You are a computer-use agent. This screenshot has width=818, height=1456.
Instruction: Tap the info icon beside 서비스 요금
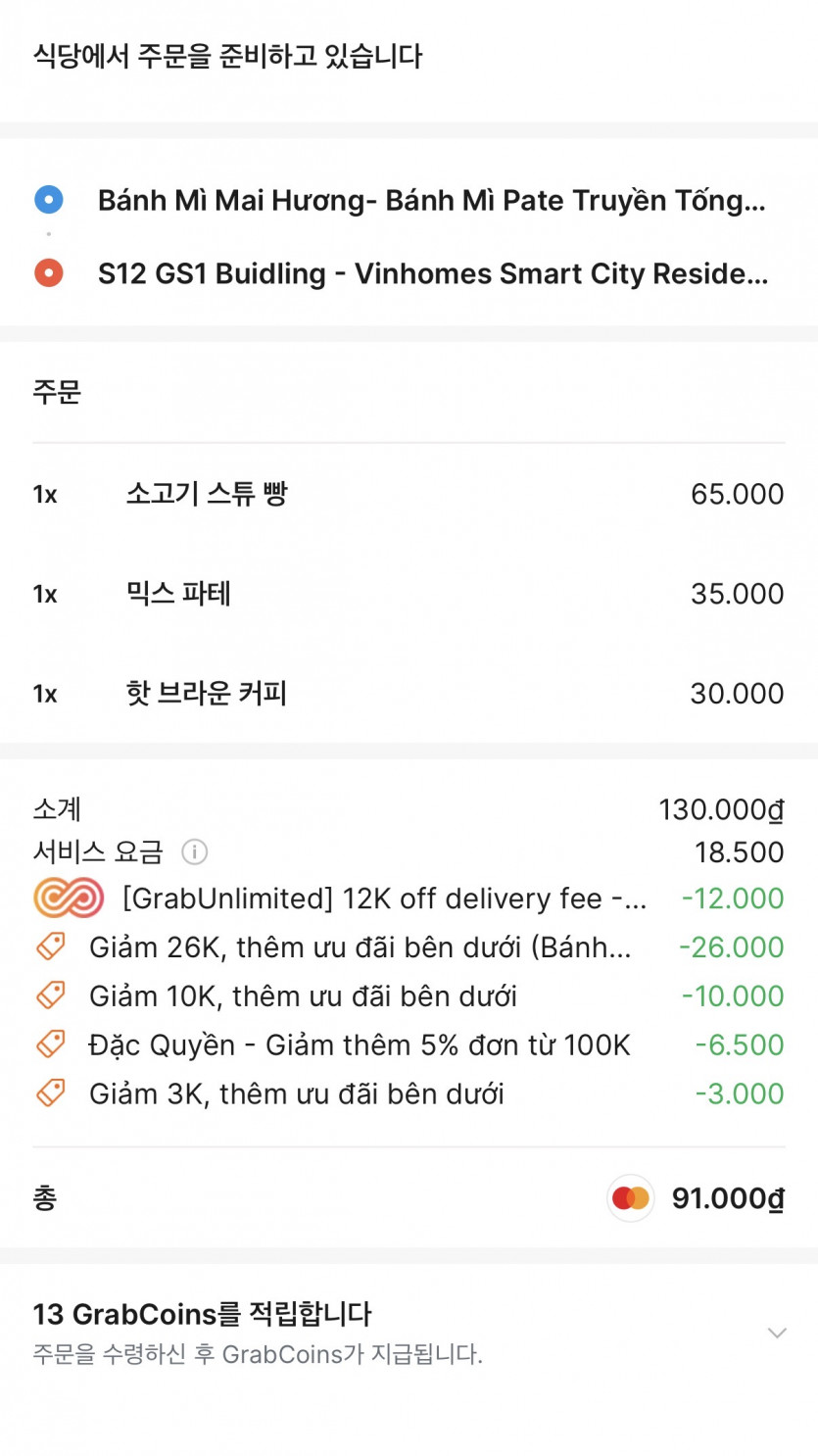(195, 852)
